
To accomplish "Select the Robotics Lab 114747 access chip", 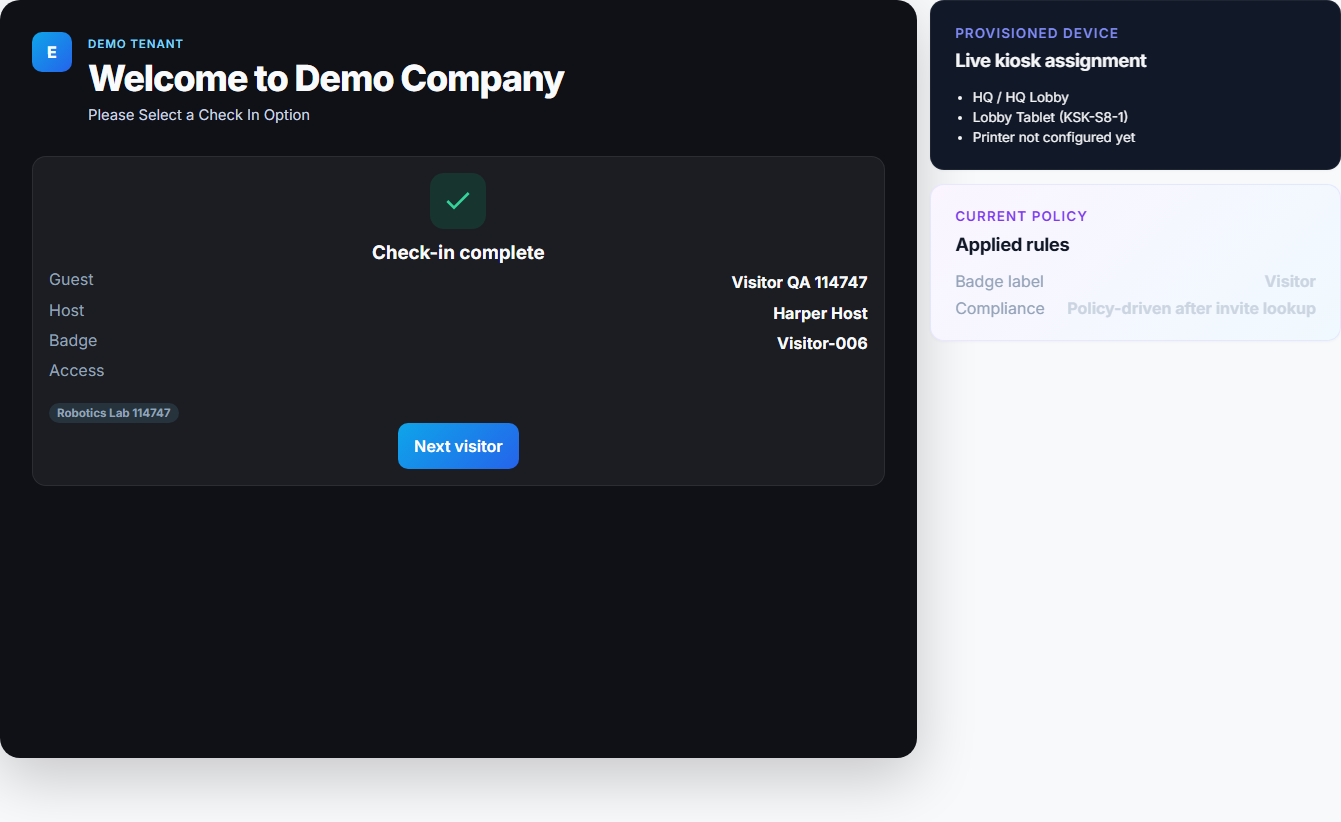I will coord(114,413).
